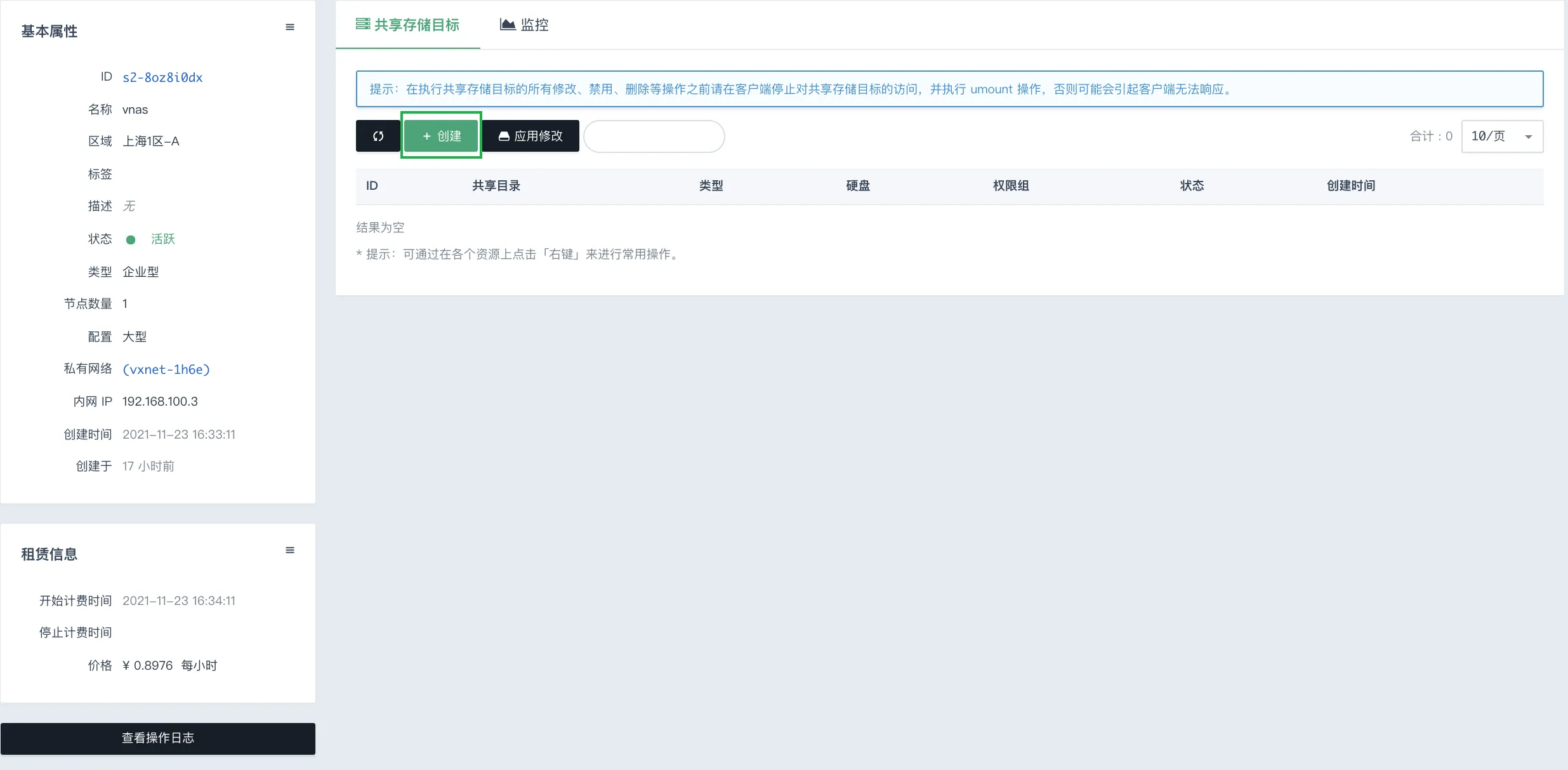The height and width of the screenshot is (770, 1568).
Task: Click the 共享目录 column header
Action: click(496, 186)
